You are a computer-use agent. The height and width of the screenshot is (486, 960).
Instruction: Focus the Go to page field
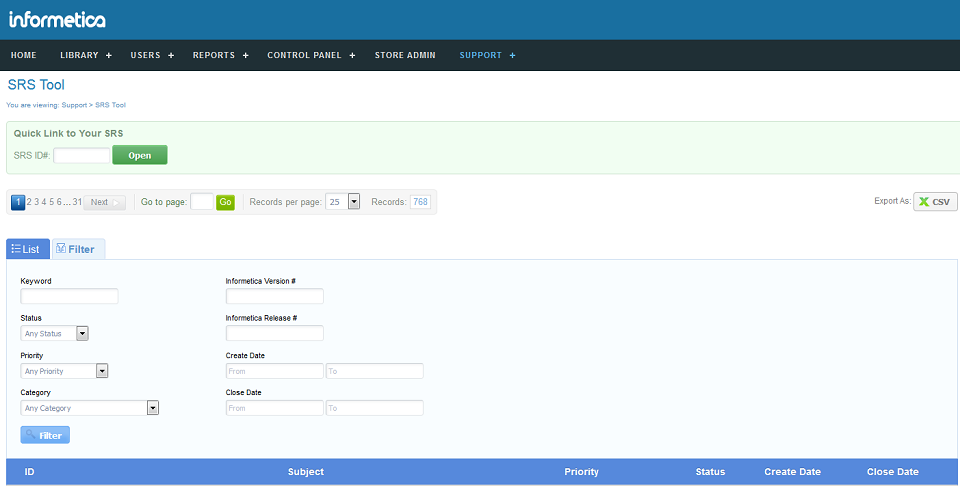[201, 201]
